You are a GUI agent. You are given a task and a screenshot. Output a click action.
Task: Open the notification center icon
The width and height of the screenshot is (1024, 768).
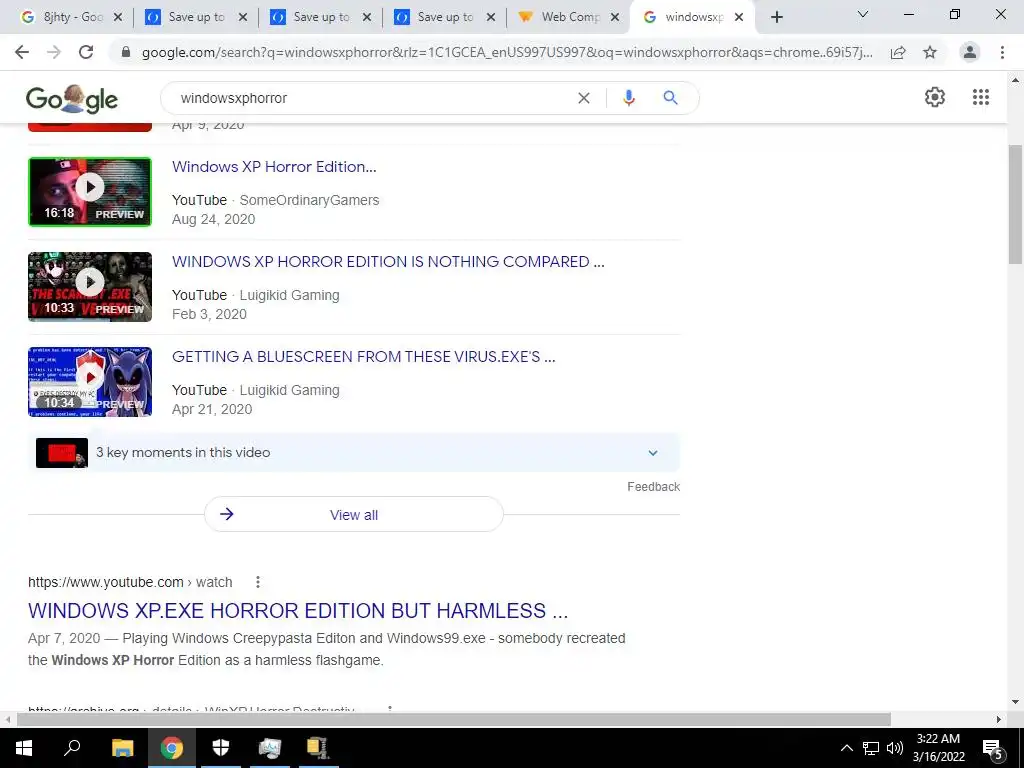tap(992, 749)
